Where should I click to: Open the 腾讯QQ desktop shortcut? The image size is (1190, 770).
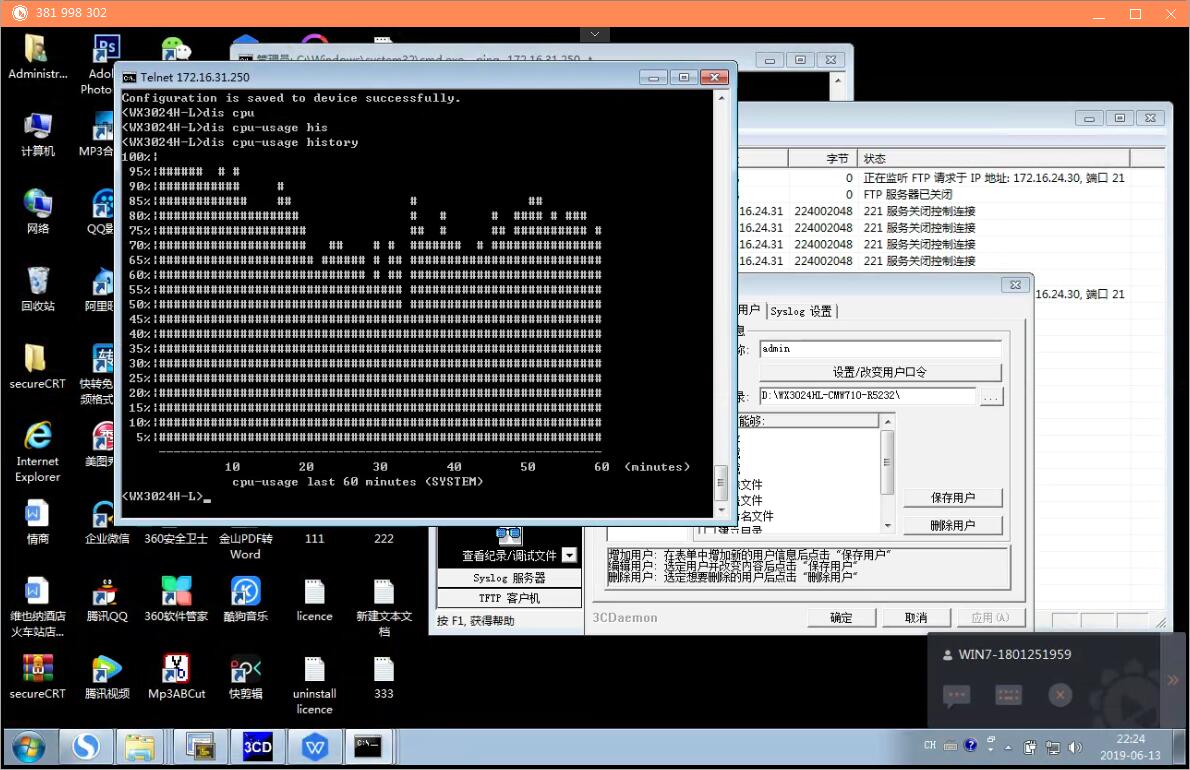[107, 599]
